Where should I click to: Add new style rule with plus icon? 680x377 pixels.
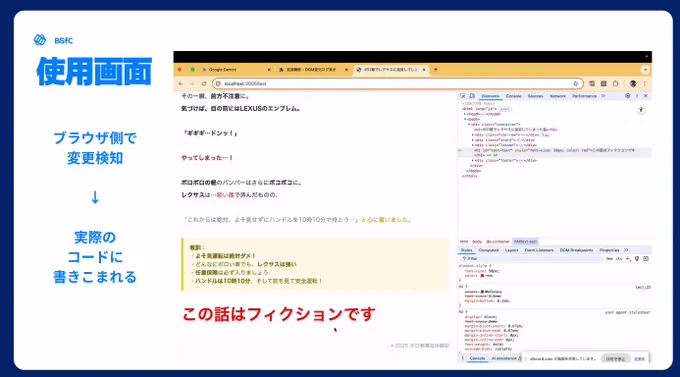(628, 259)
